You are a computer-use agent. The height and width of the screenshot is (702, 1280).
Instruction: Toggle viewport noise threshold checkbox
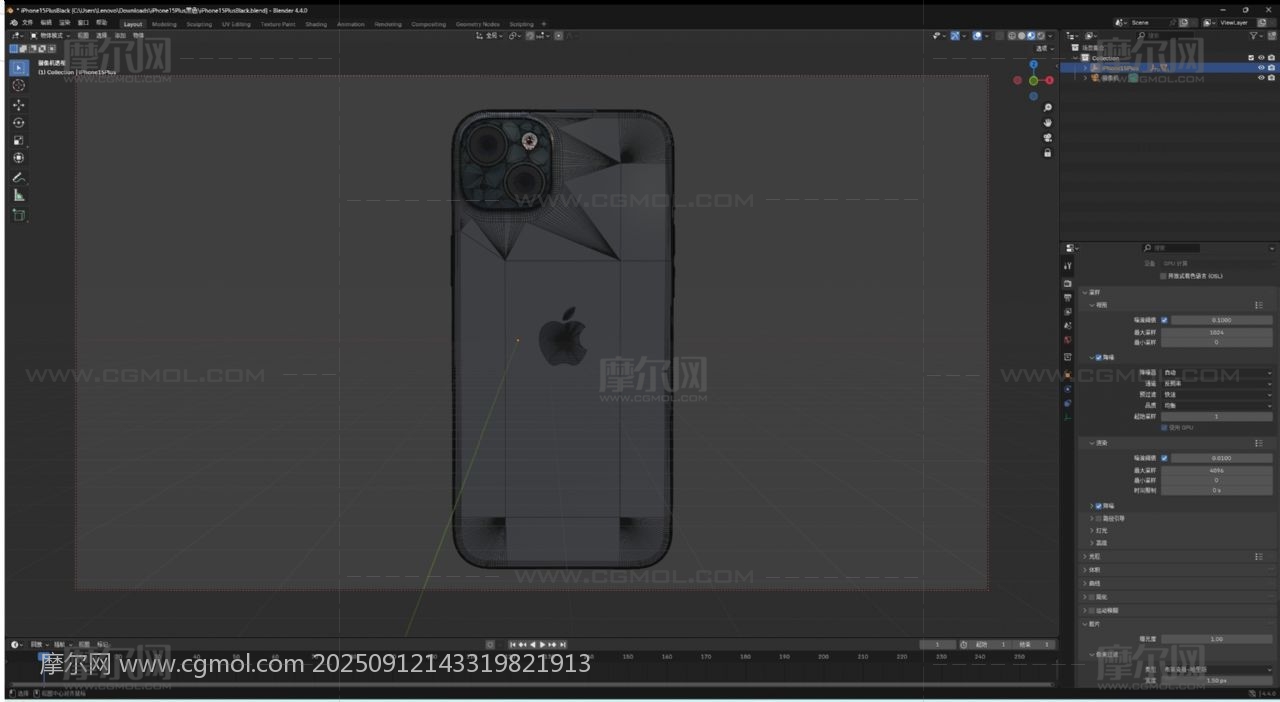pos(1164,320)
